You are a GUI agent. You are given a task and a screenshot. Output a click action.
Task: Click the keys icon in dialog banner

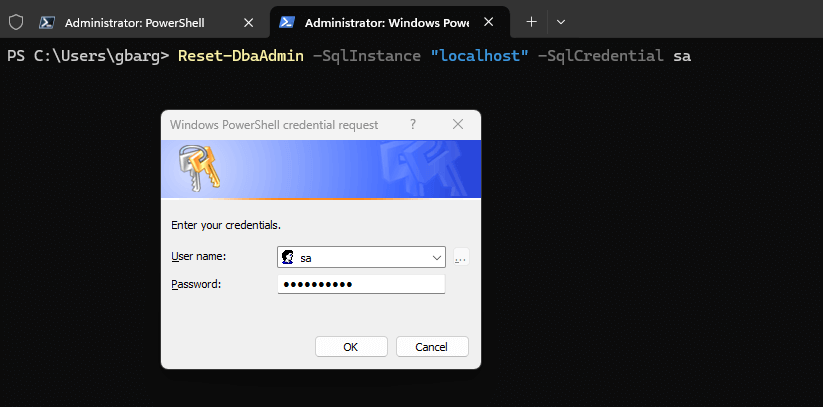(x=196, y=167)
